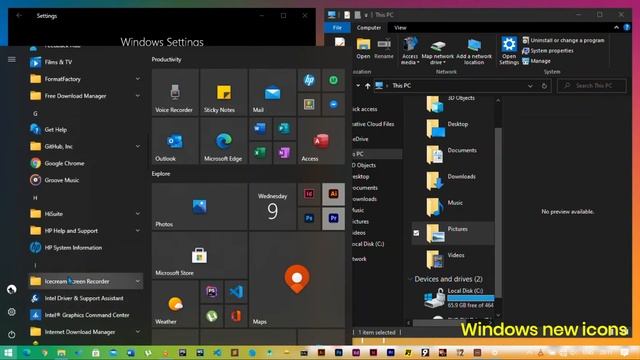Click the Start menu Power icon

click(11, 335)
